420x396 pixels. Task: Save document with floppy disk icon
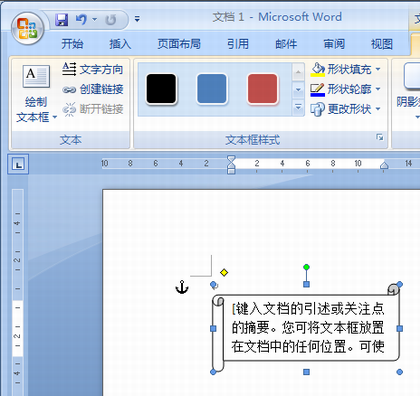(x=62, y=20)
